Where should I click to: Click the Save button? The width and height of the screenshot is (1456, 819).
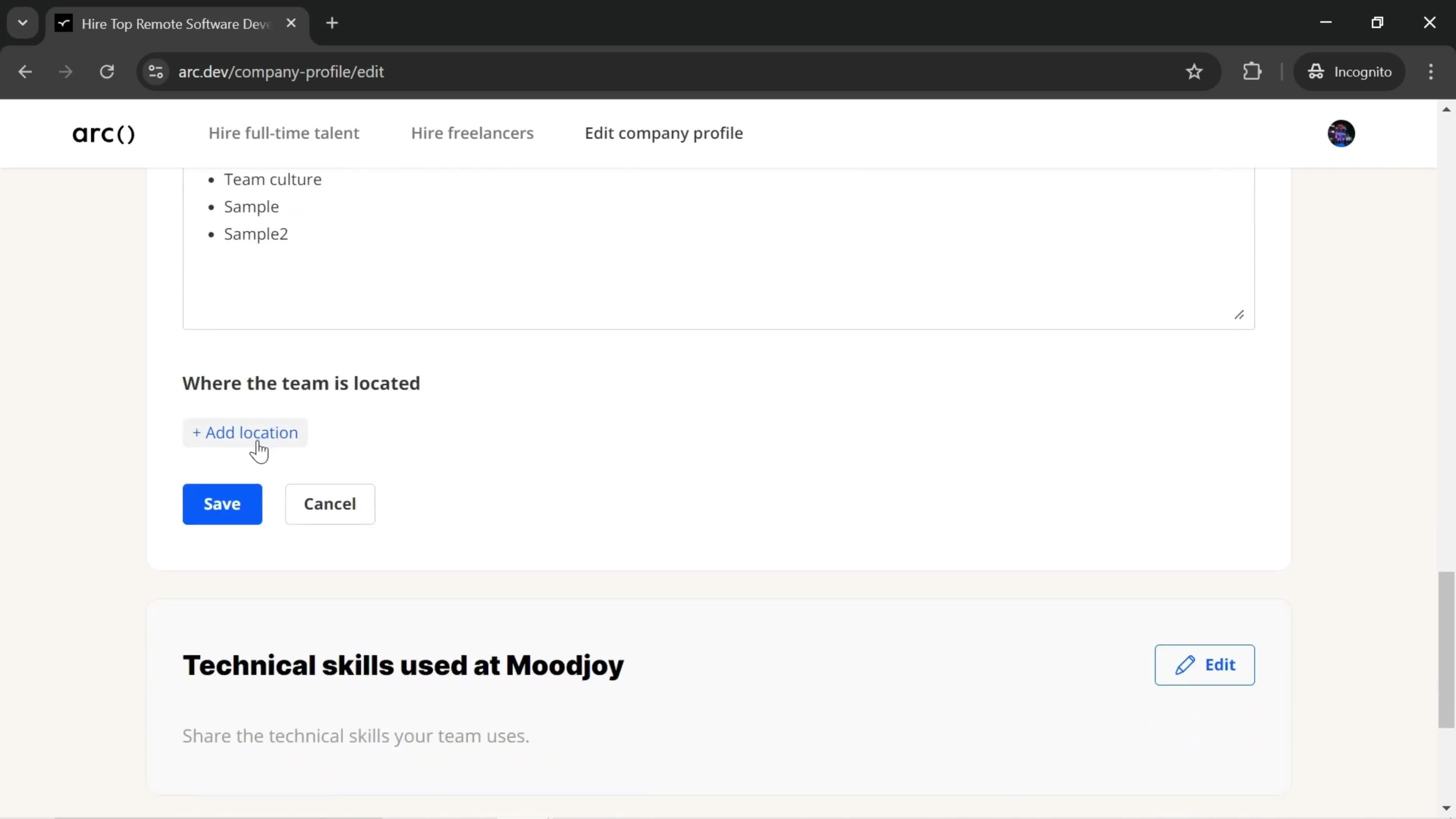click(222, 504)
